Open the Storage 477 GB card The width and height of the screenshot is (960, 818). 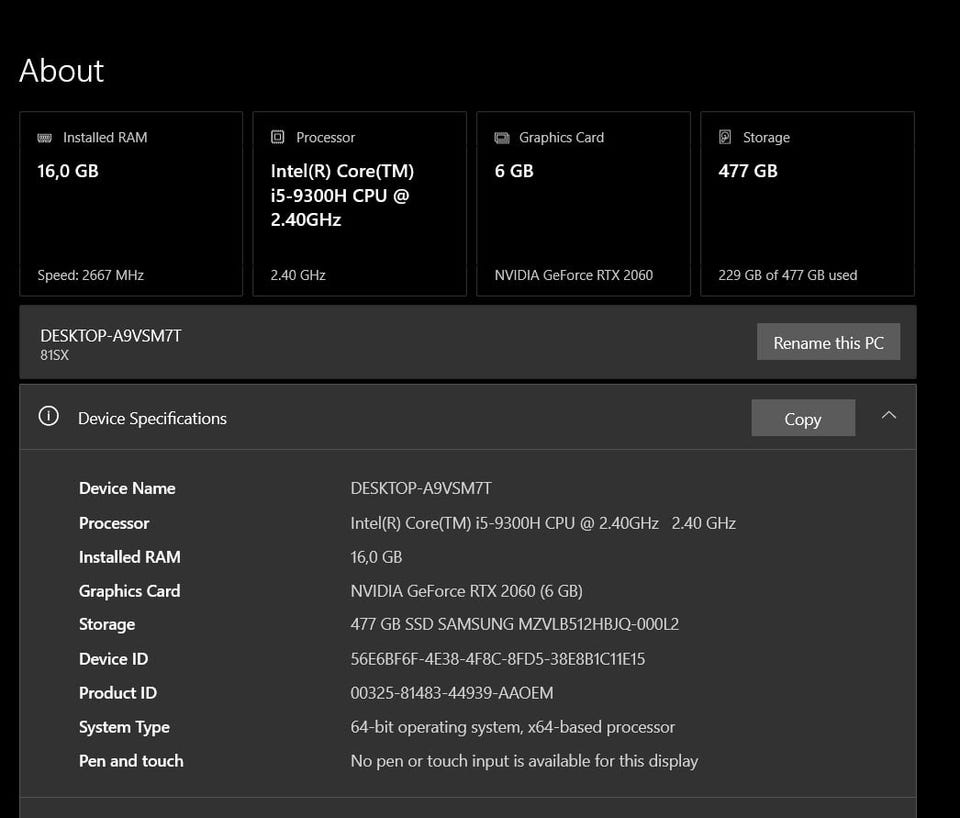coord(807,204)
